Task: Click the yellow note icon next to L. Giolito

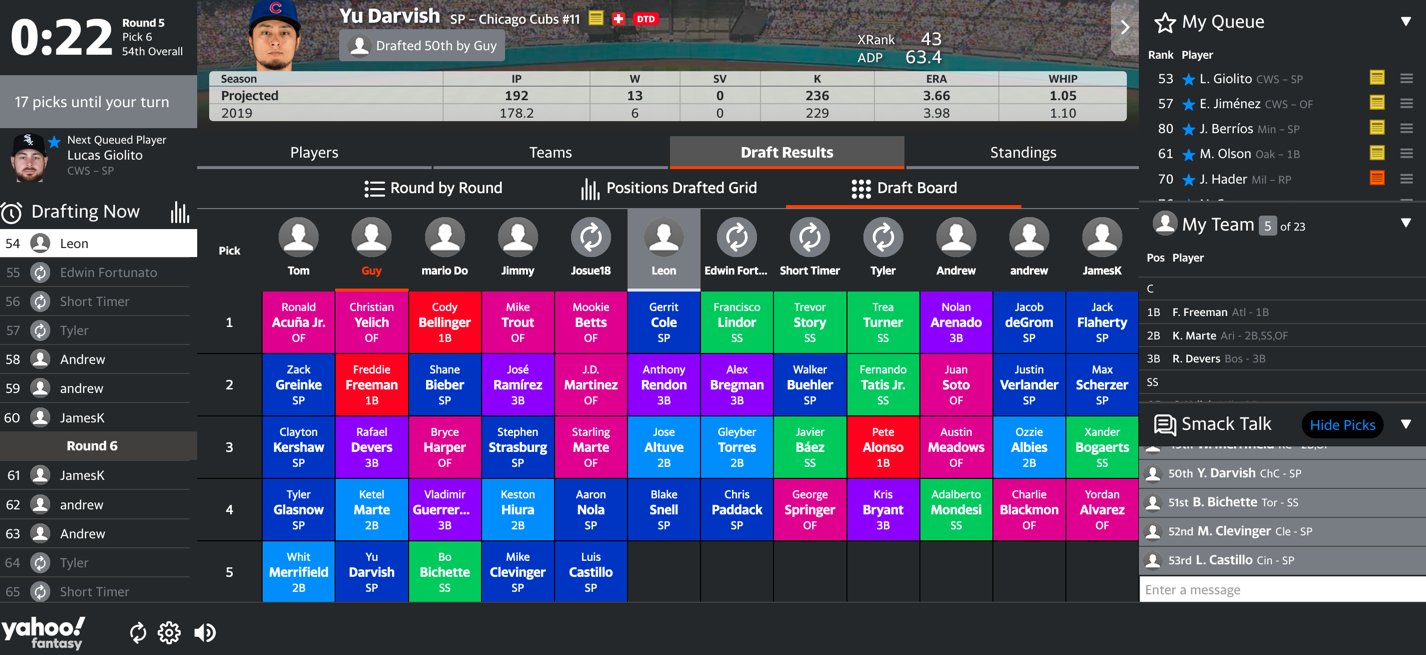Action: [x=1377, y=78]
